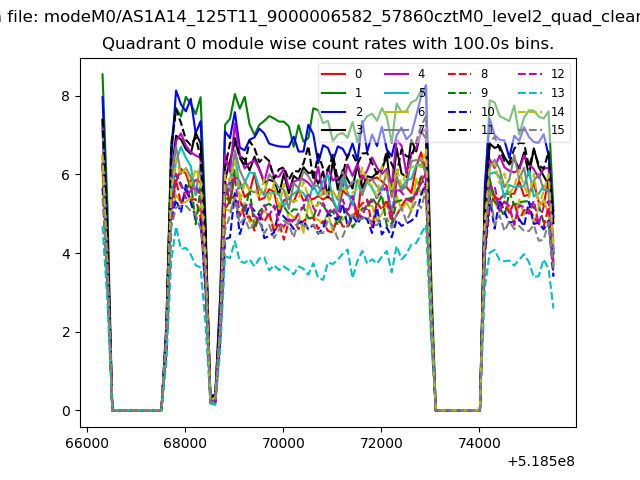Image resolution: width=640 pixels, height=480 pixels.
Task: Click the blue line swatch for module 2
Action: click(x=333, y=111)
